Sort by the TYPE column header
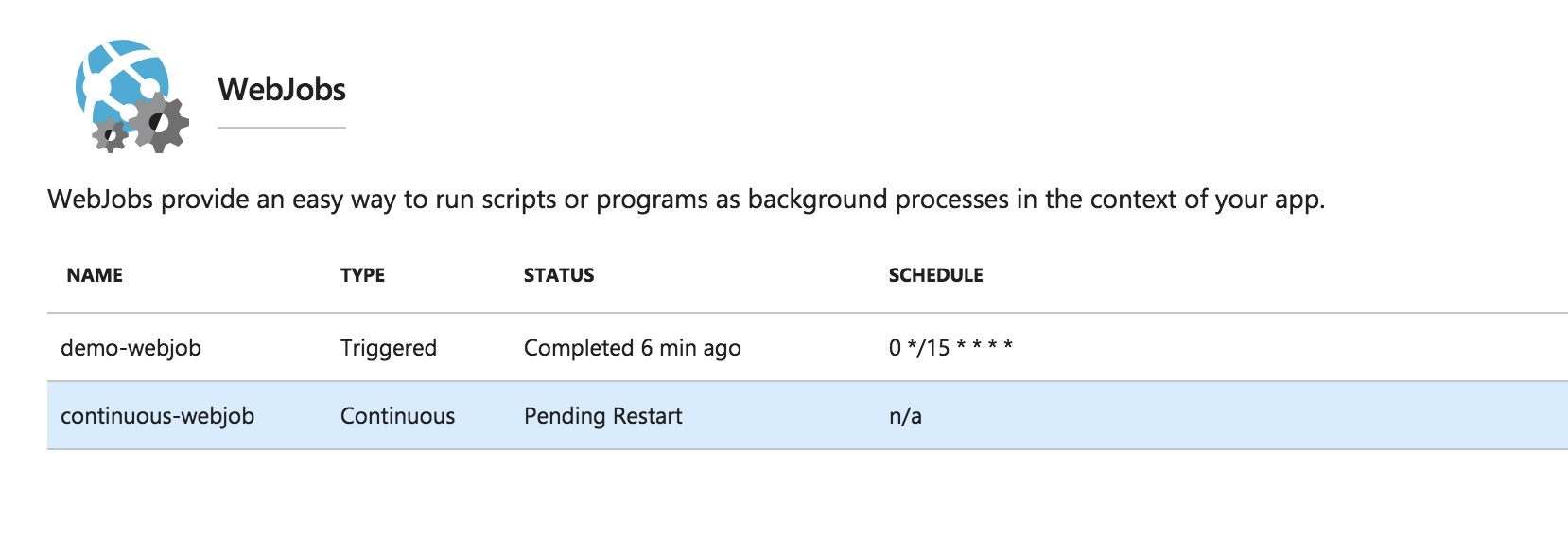 click(x=362, y=275)
